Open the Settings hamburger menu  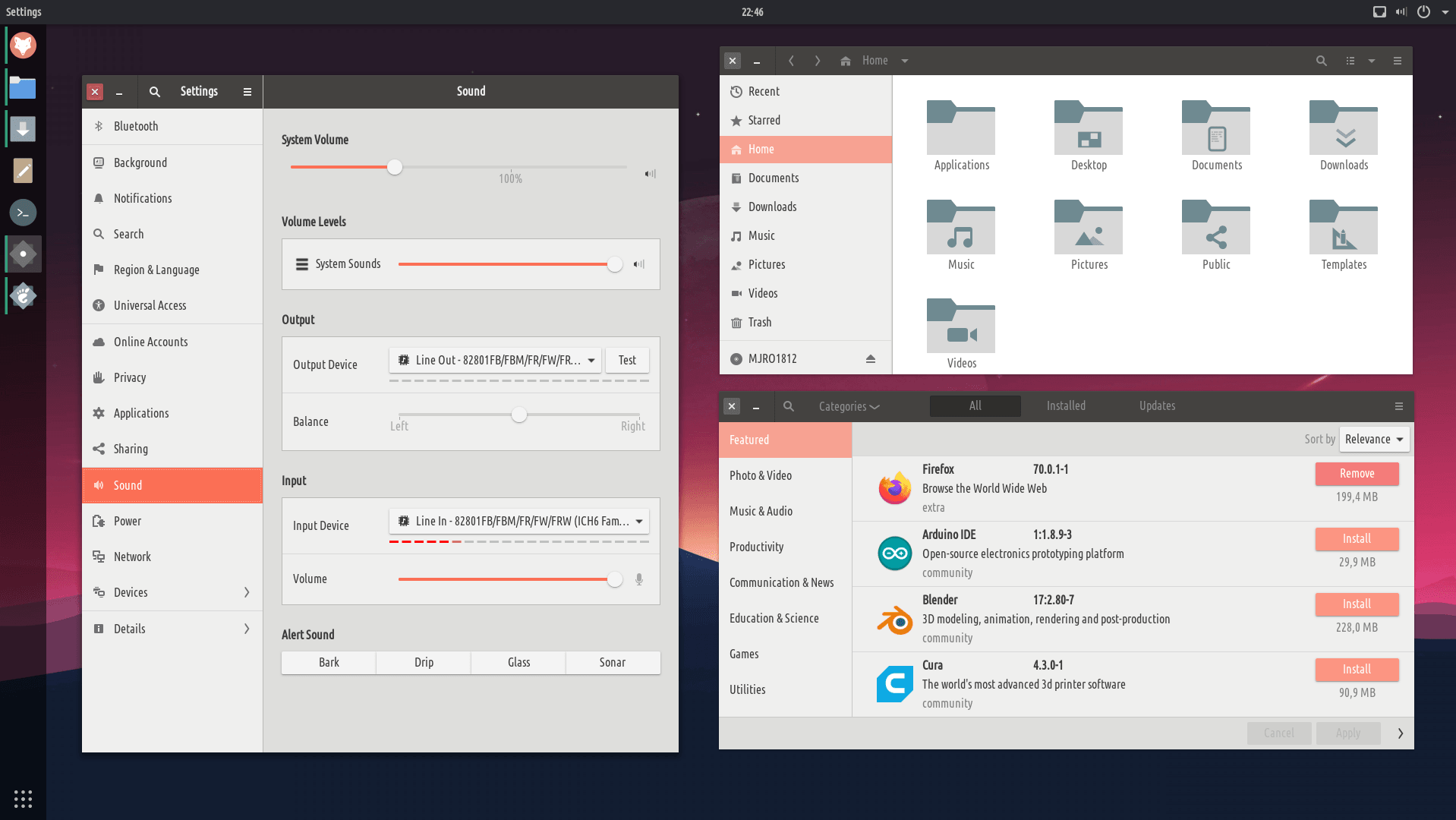click(247, 92)
